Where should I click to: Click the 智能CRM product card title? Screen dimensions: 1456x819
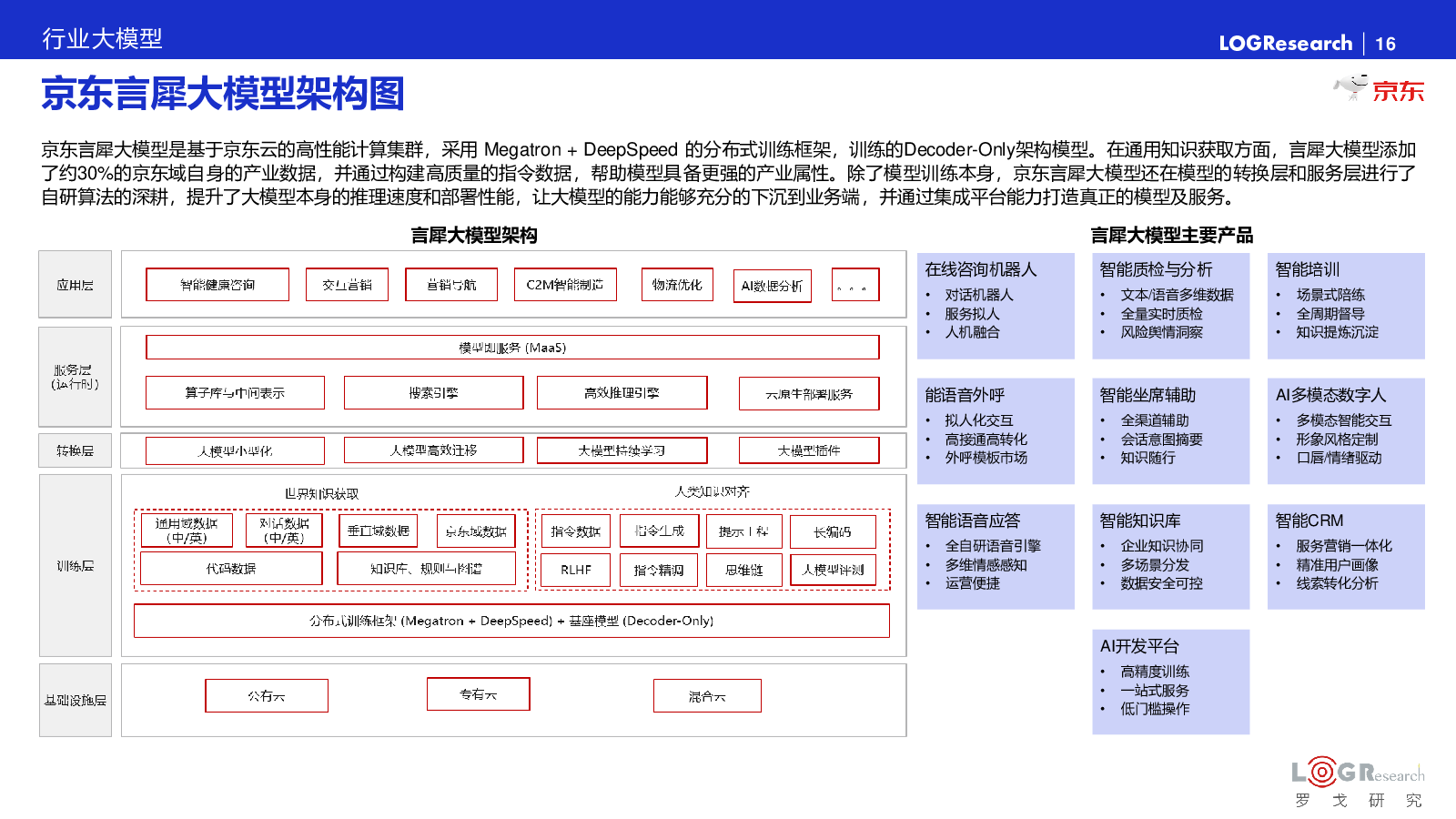click(x=1309, y=521)
